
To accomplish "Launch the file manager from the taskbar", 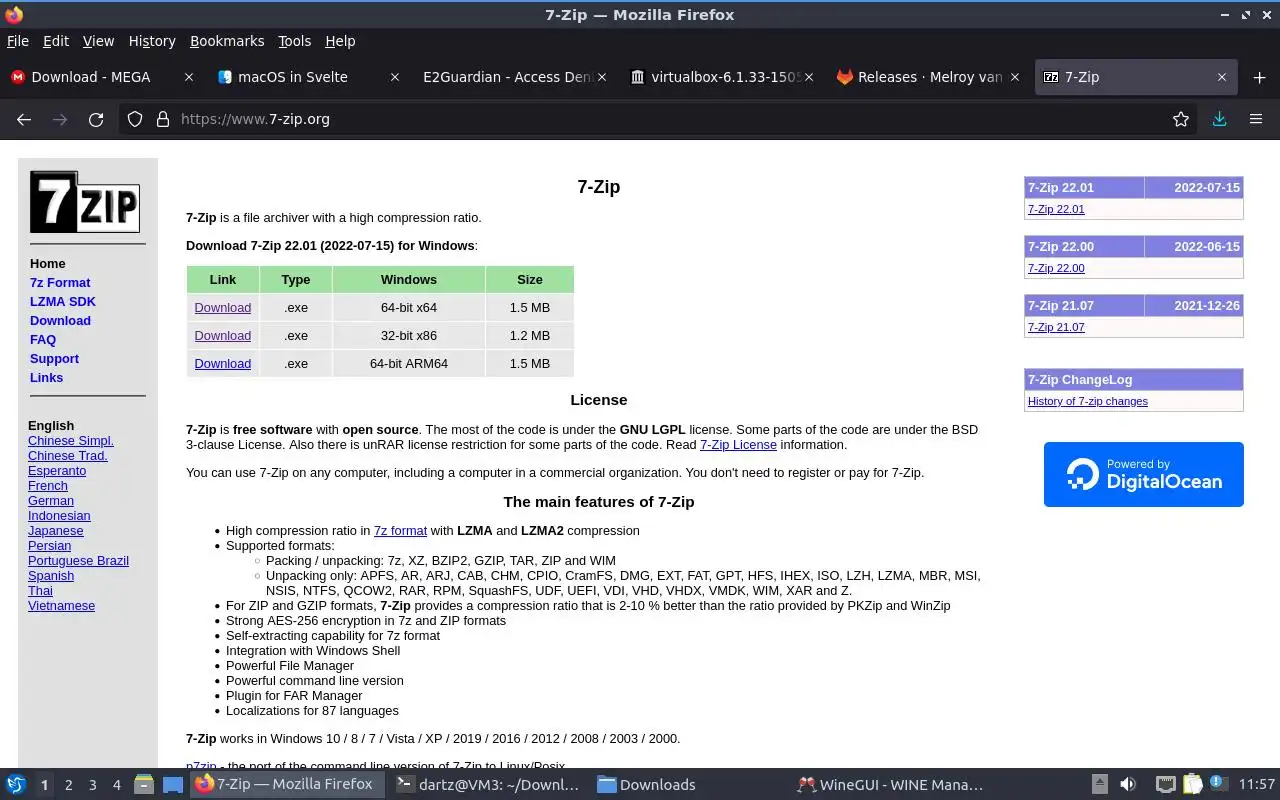I will pyautogui.click(x=143, y=785).
